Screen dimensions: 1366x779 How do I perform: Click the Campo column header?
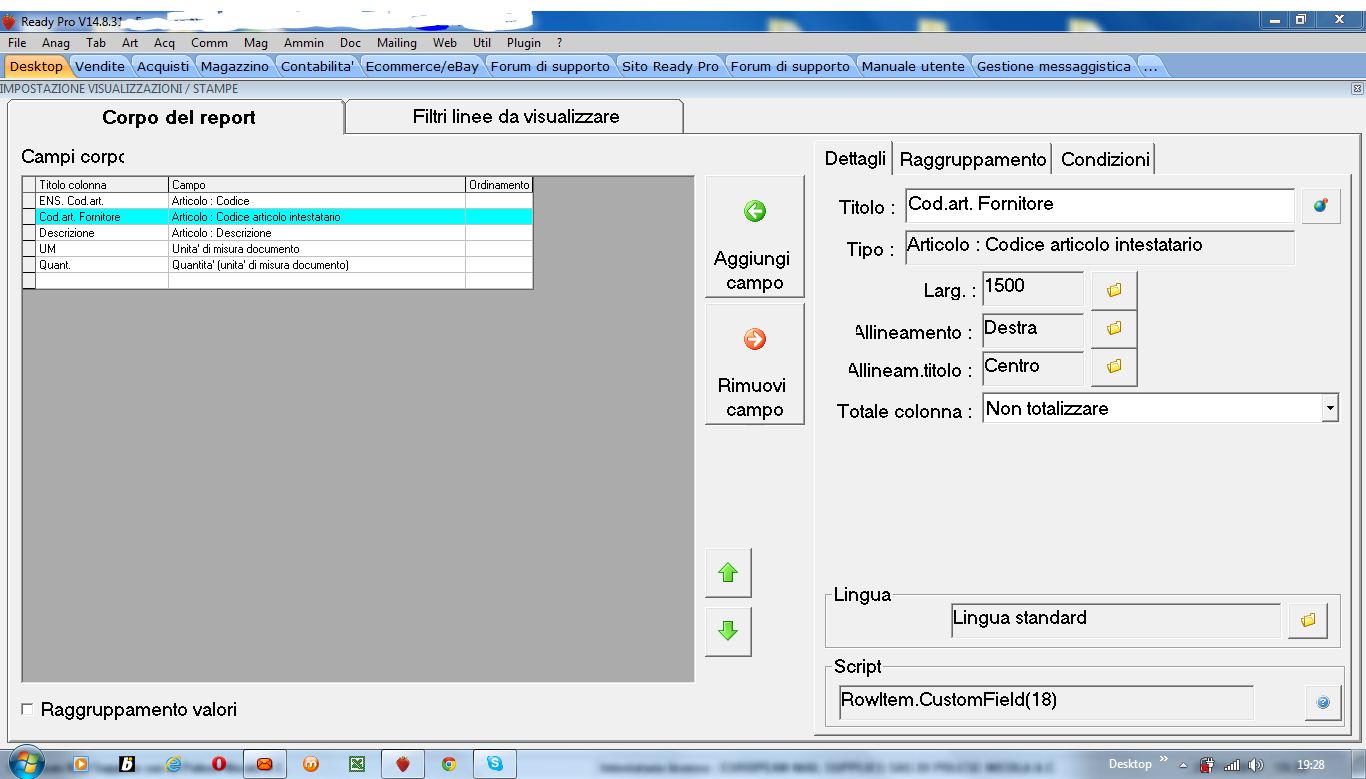click(317, 185)
